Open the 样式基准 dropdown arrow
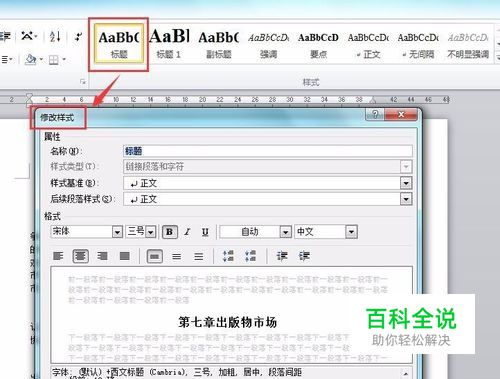The width and height of the screenshot is (500, 379). point(406,183)
